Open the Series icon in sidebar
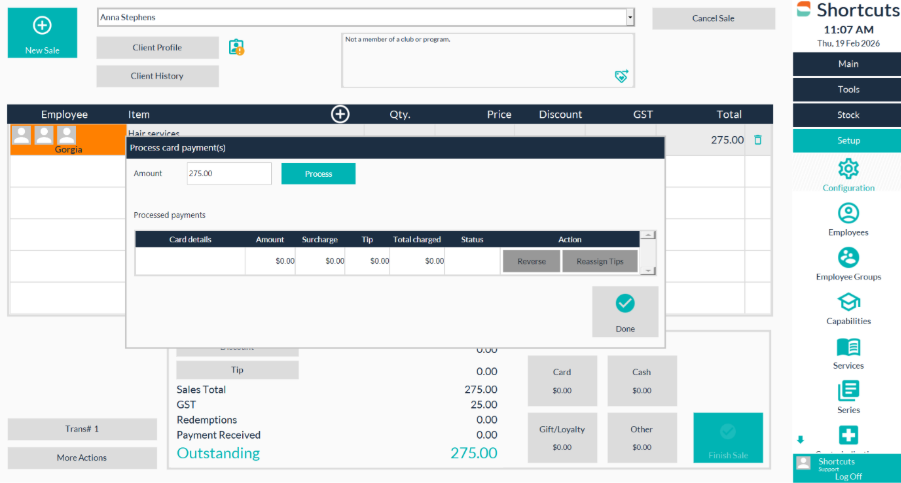The height and width of the screenshot is (483, 901). (x=848, y=391)
